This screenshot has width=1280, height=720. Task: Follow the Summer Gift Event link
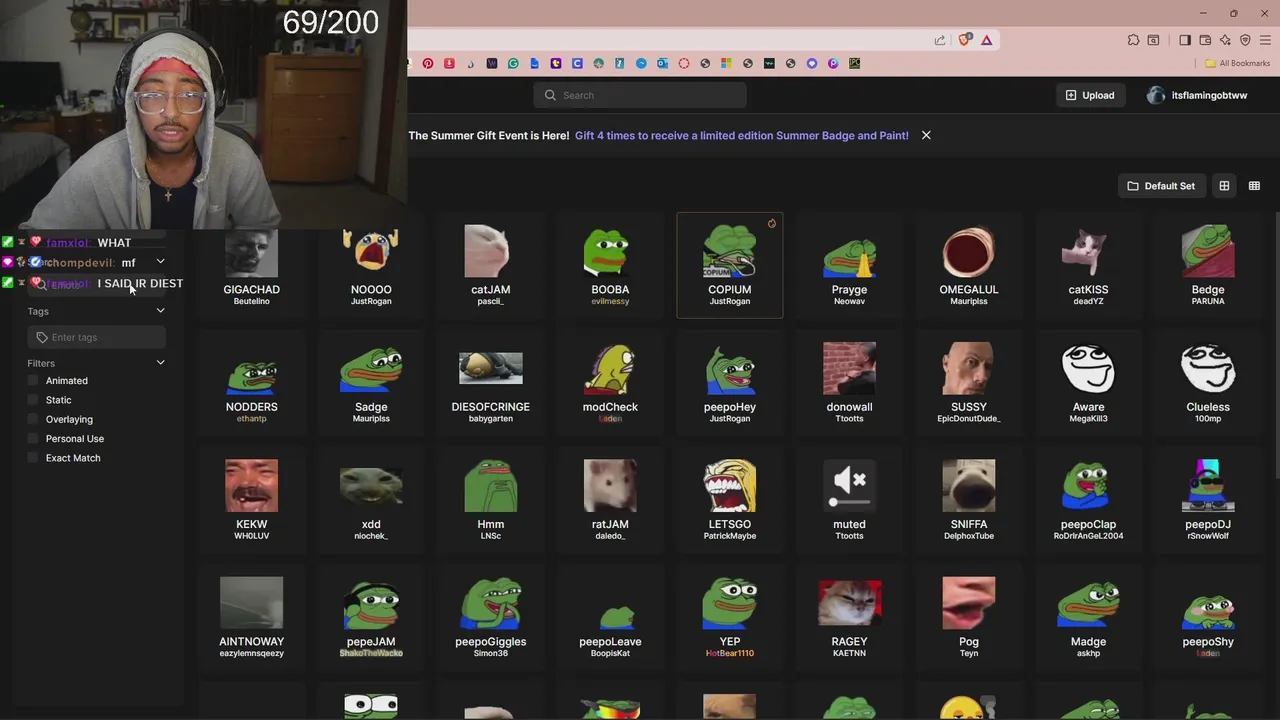[742, 135]
